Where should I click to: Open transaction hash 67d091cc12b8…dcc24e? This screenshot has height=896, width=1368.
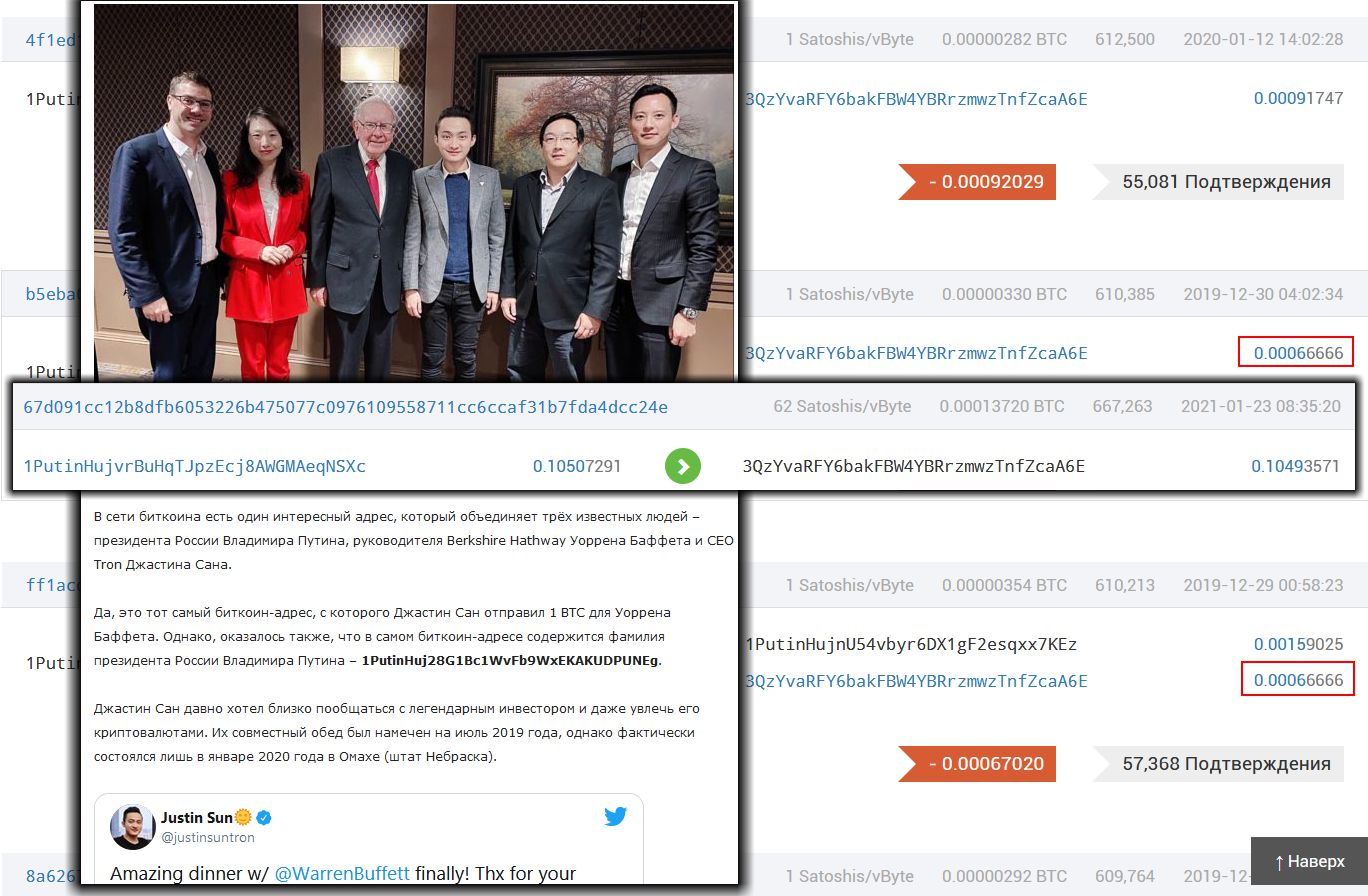345,407
